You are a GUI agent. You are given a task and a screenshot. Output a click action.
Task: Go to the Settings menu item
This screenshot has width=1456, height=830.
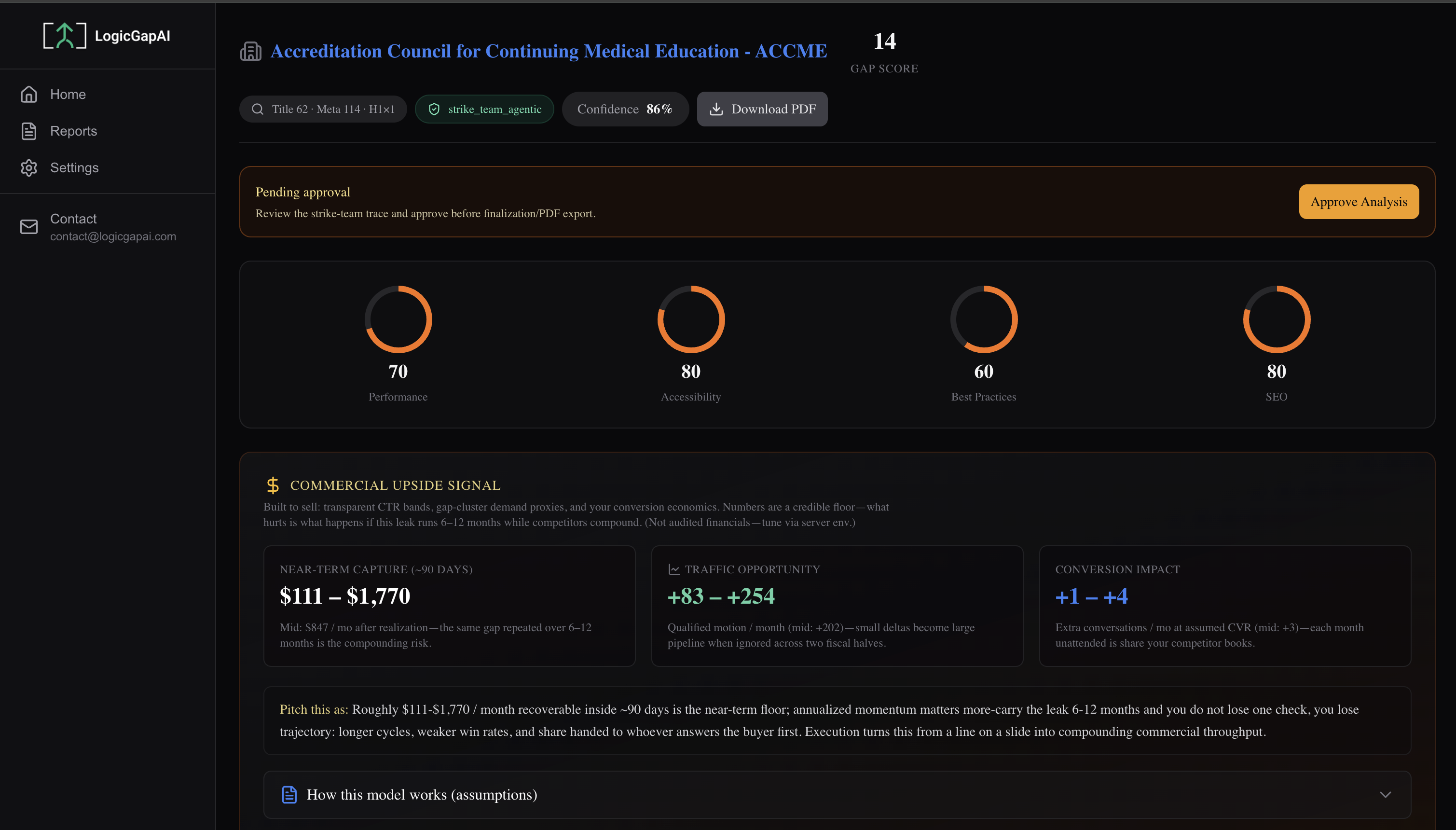click(74, 167)
